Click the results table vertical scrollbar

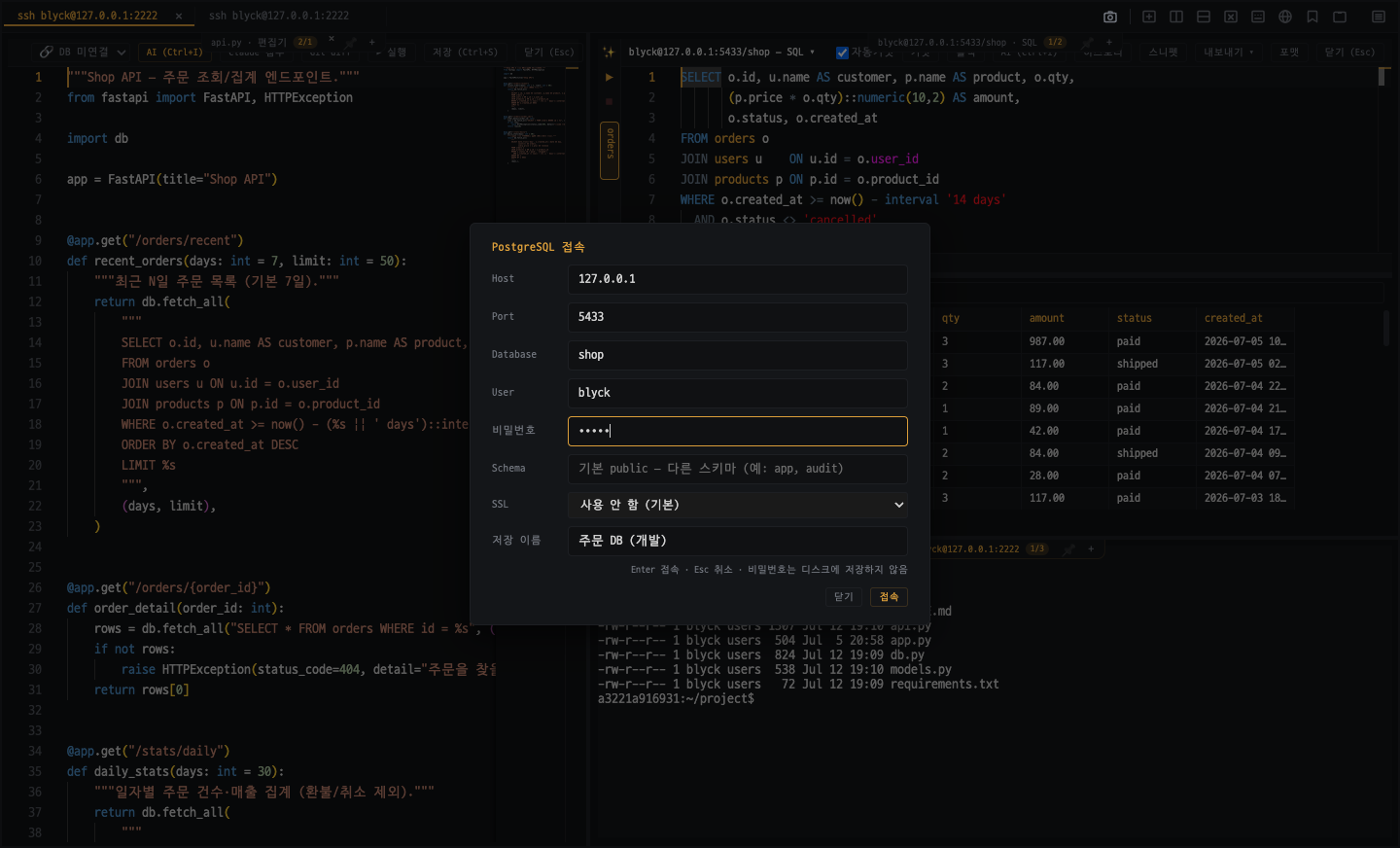click(x=1386, y=328)
